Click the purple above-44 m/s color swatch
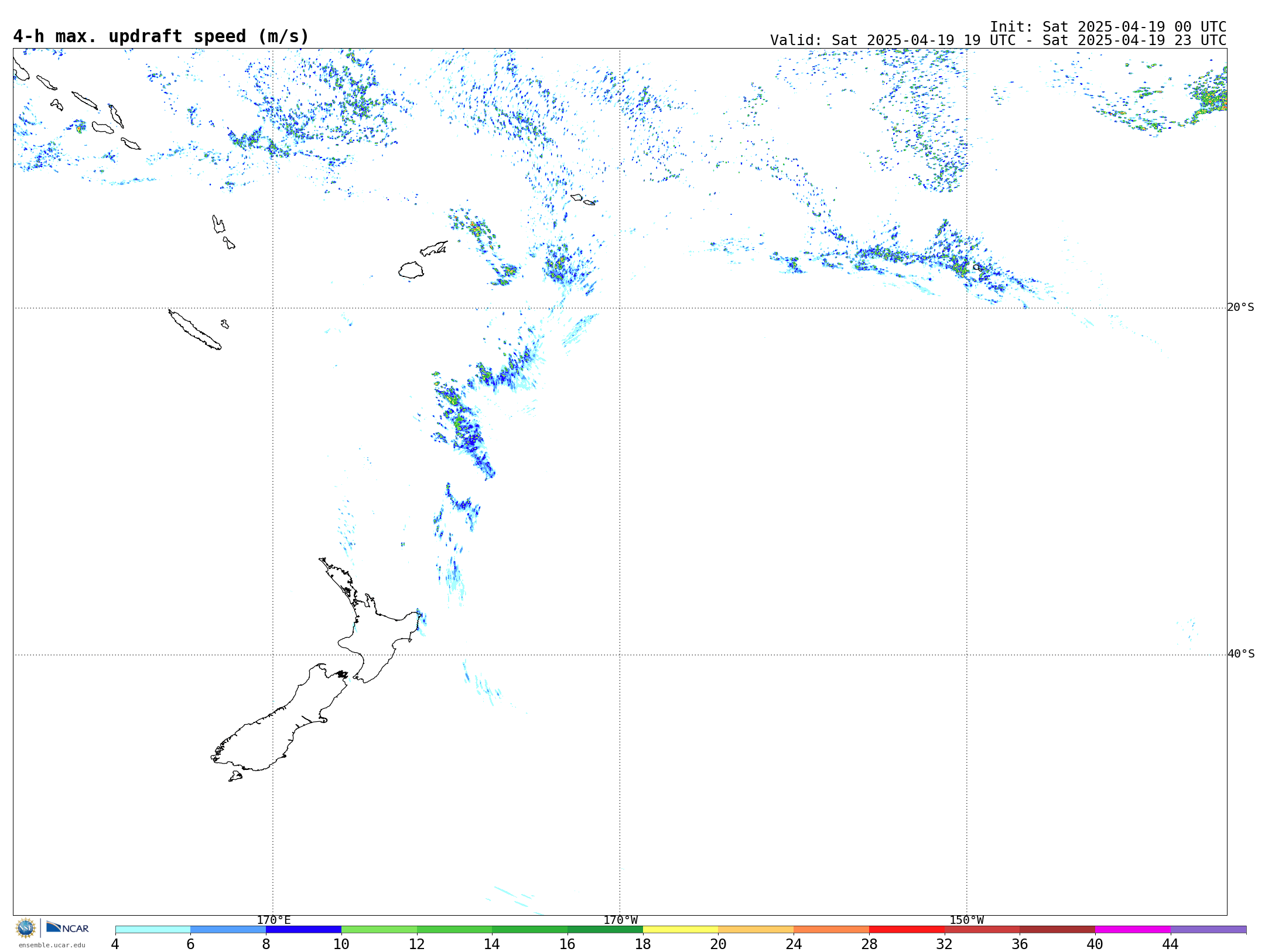Screen dimensions: 1265x952 (1208, 930)
